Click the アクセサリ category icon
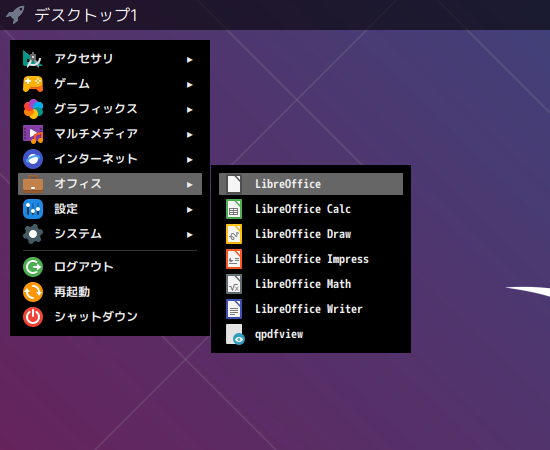Screen dimensions: 550x450 [x=33, y=59]
